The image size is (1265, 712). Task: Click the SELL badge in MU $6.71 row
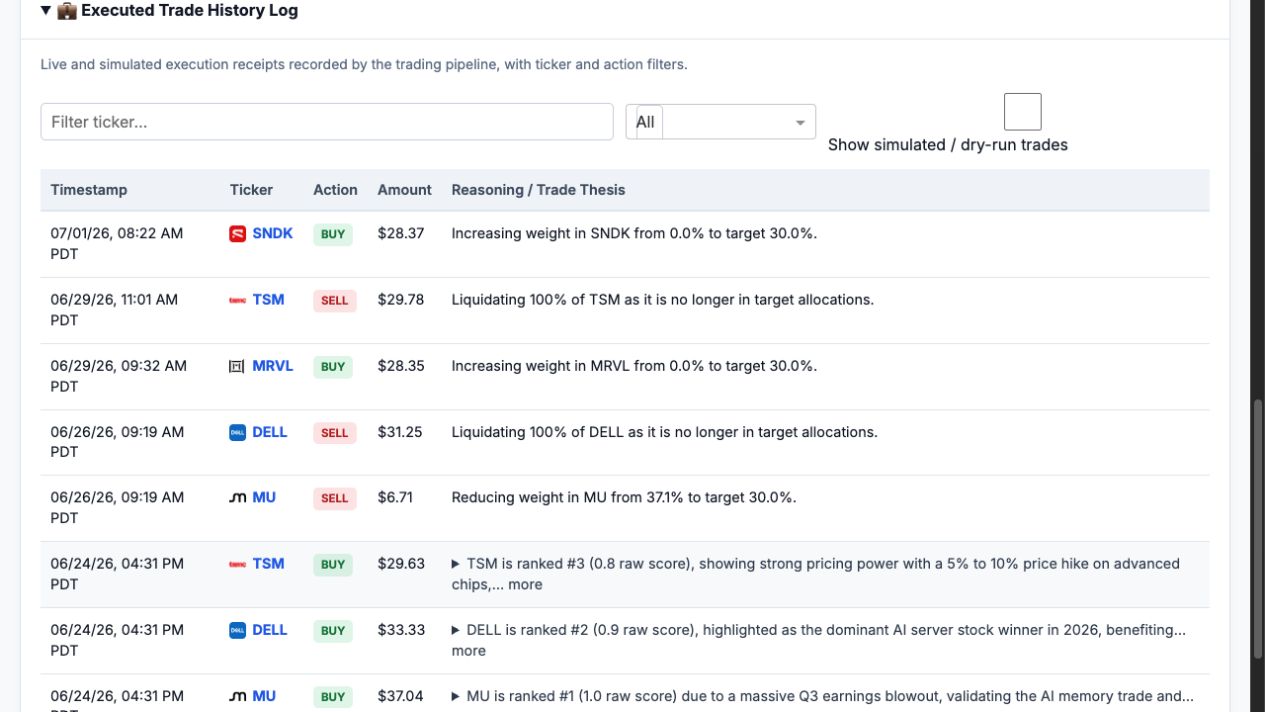(x=335, y=498)
